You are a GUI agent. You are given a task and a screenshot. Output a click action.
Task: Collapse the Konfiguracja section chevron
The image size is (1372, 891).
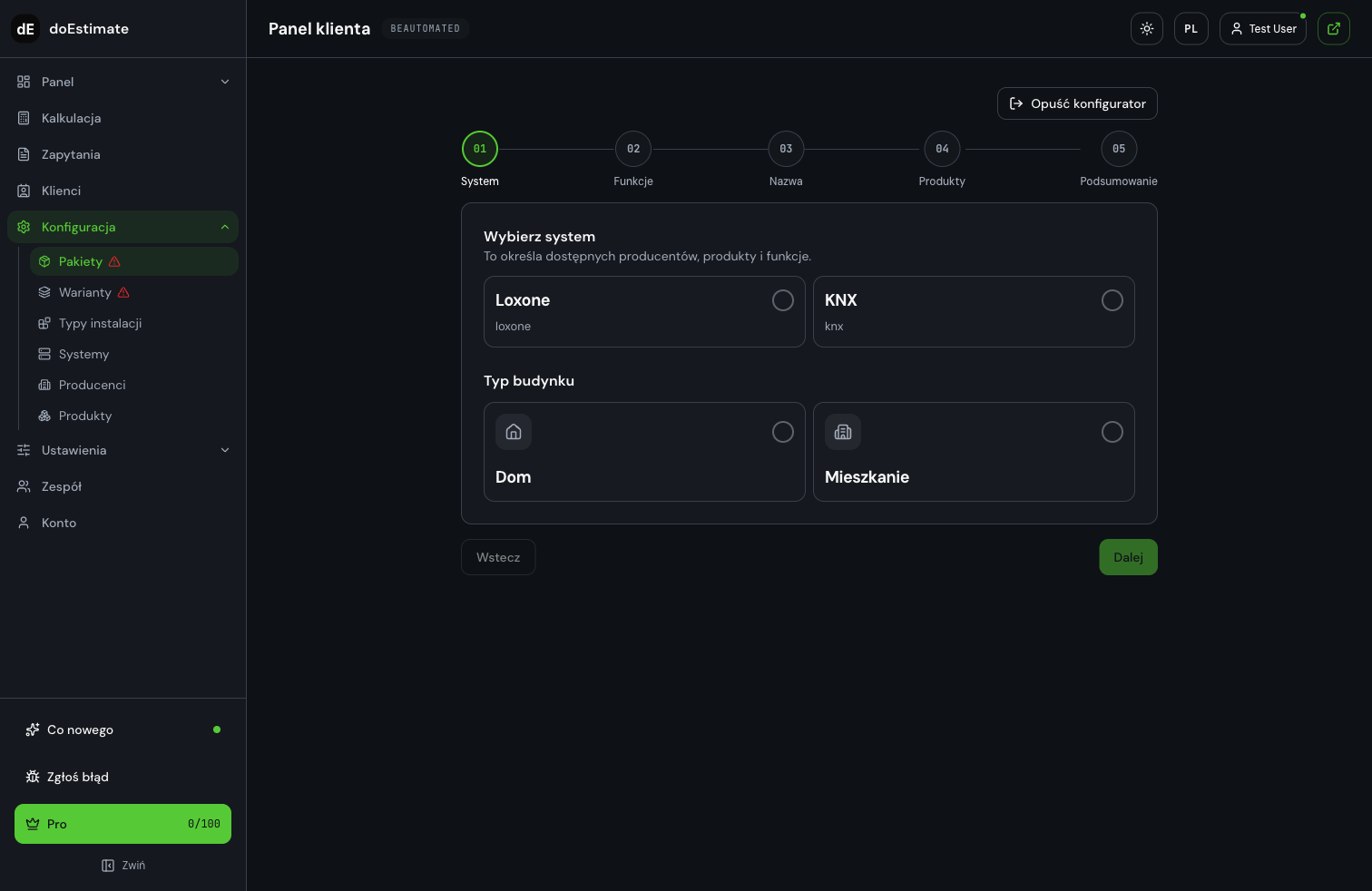click(x=225, y=227)
